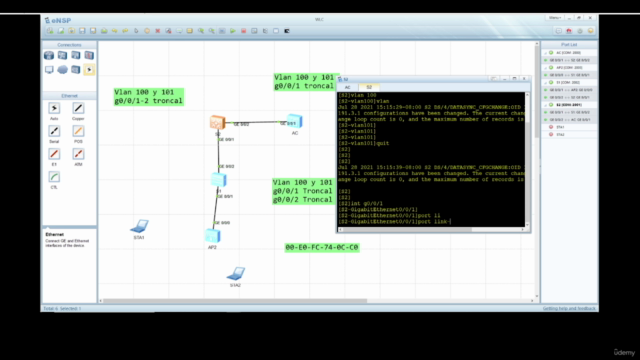Select the Switch device category
The height and width of the screenshot is (360, 640).
62,55
